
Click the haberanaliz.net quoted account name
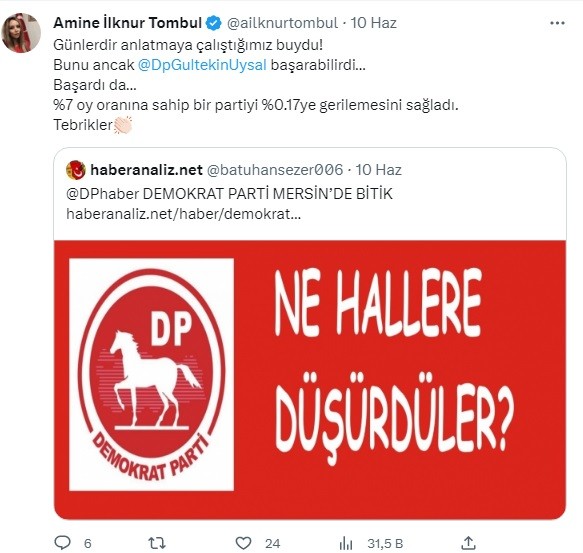[x=146, y=170]
